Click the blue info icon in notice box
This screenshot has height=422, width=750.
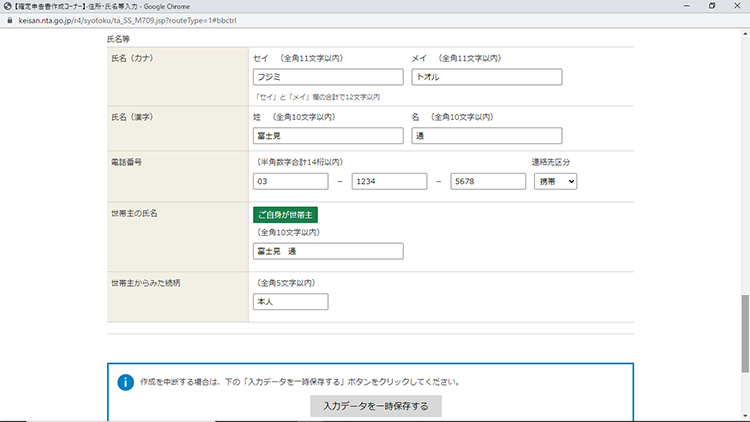point(126,382)
